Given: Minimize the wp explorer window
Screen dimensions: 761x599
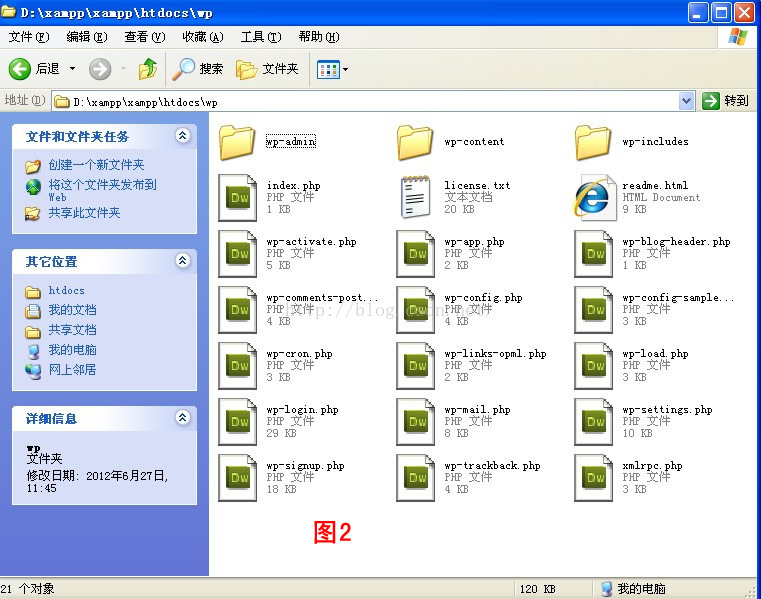Looking at the screenshot, I should [x=698, y=13].
